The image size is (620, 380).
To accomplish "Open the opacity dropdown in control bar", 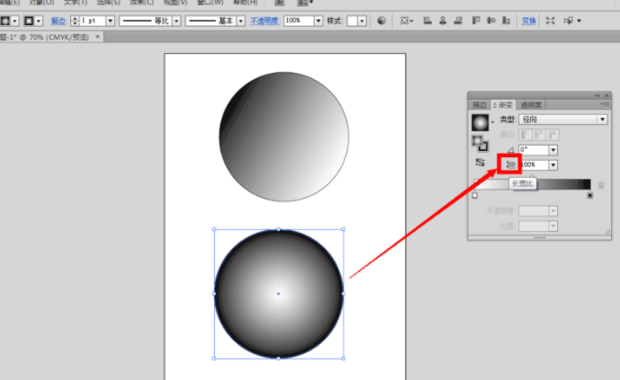I will tap(318, 21).
